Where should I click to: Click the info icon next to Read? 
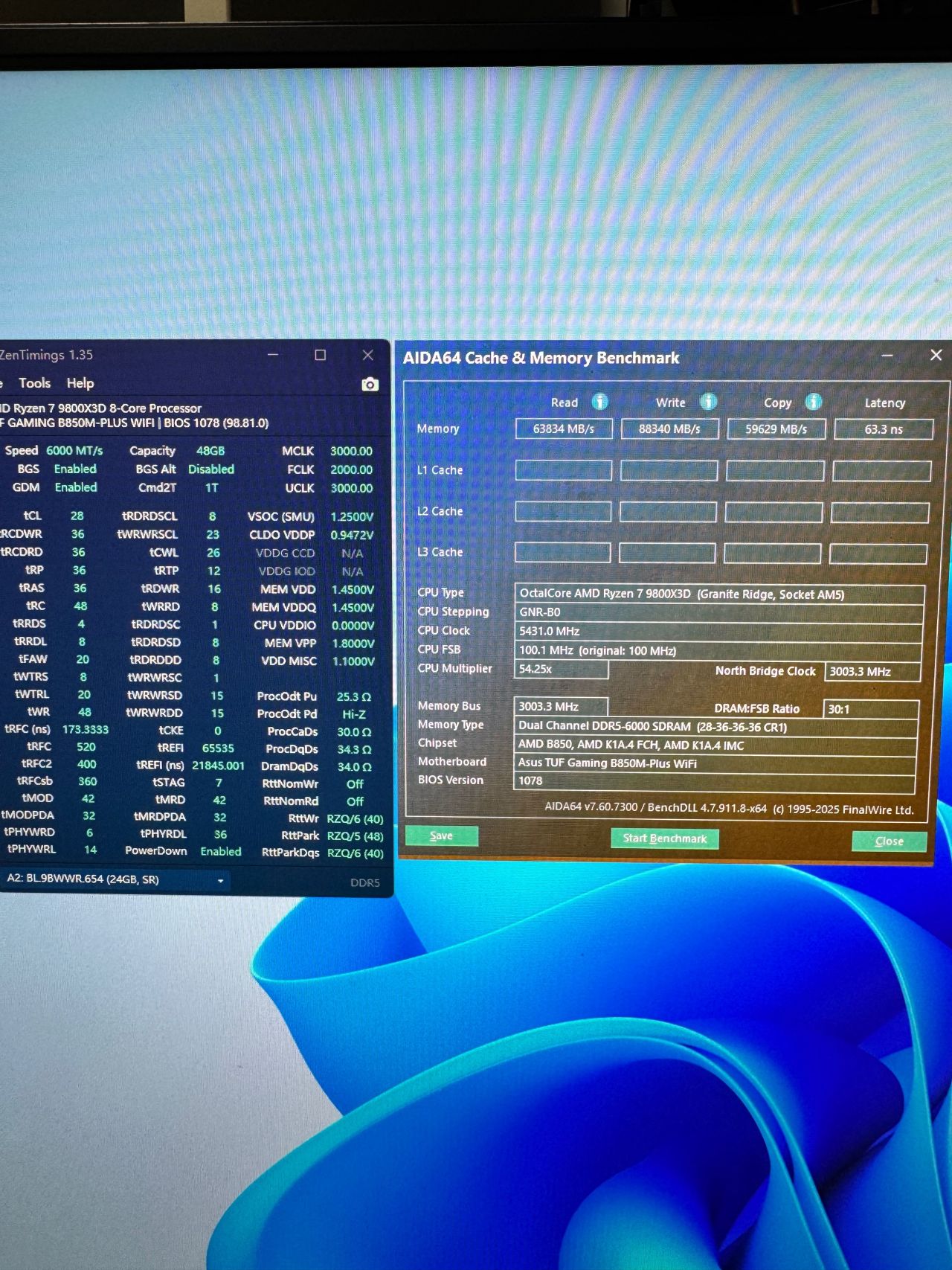click(599, 402)
